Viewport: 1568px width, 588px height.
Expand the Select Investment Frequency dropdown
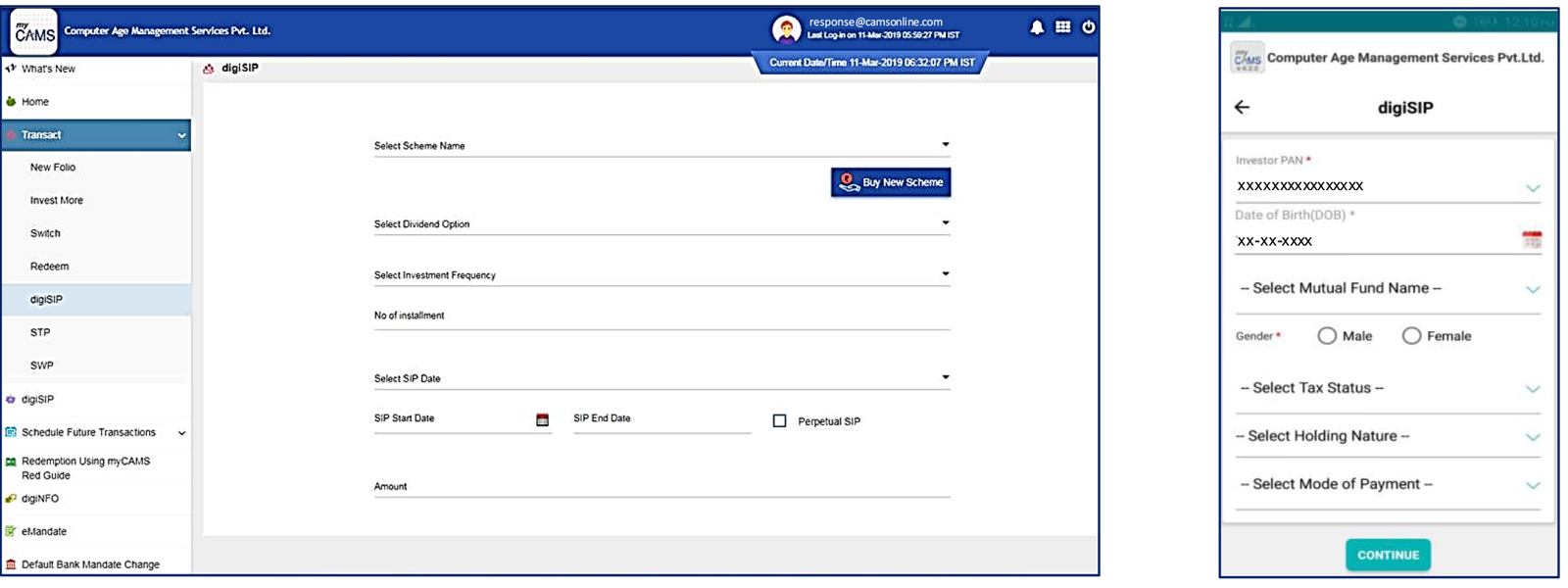pyautogui.click(x=661, y=275)
